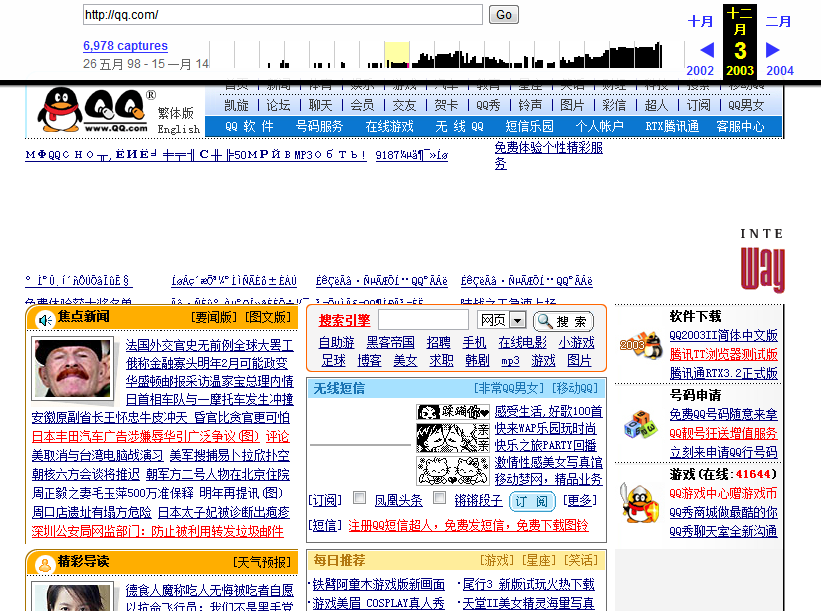Select 十月 in the Wayback toolbar
821x611 pixels.
700,21
